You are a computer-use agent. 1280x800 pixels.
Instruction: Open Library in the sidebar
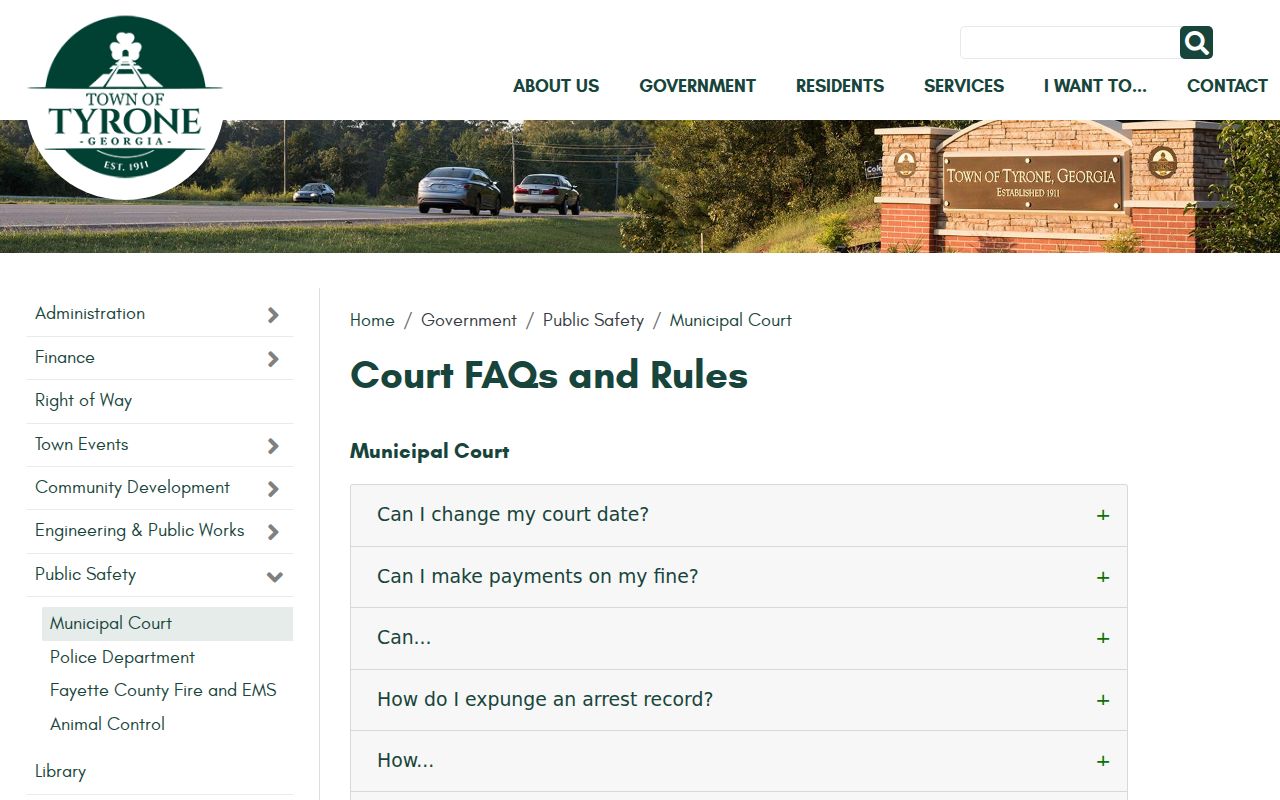60,771
